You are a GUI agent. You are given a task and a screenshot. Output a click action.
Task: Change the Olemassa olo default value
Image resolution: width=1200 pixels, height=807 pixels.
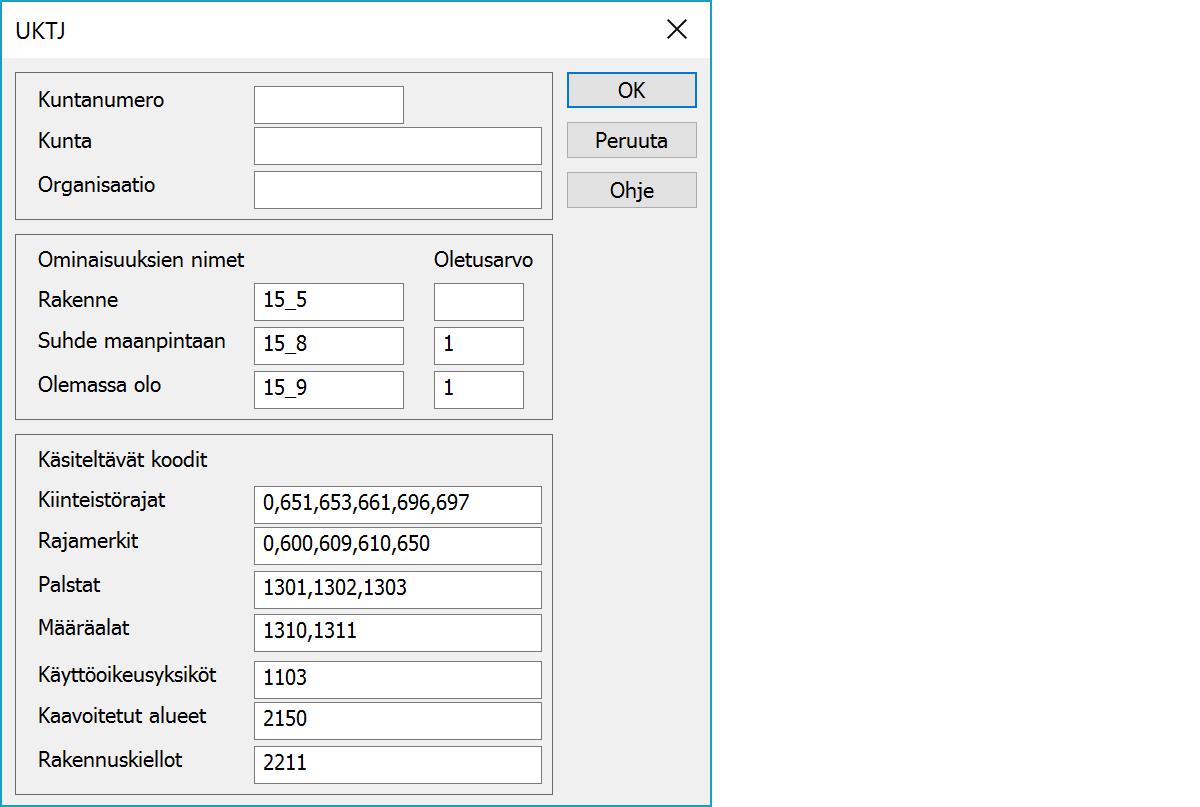click(478, 390)
